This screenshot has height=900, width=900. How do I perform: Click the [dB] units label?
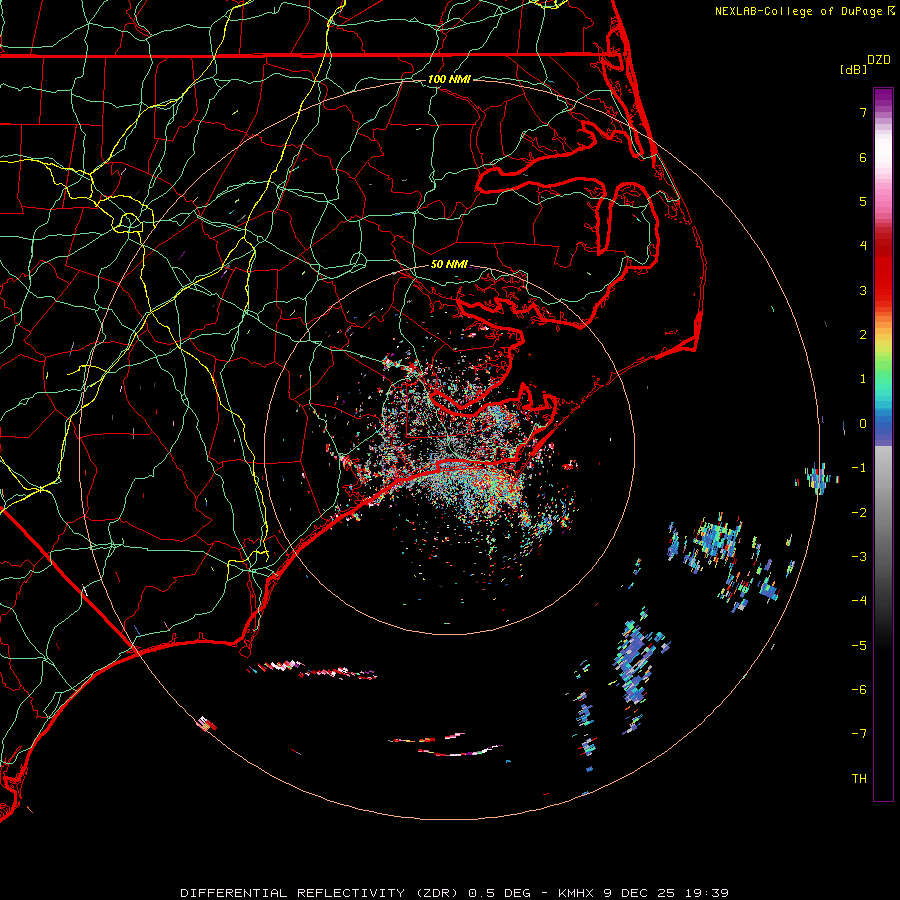tap(853, 69)
